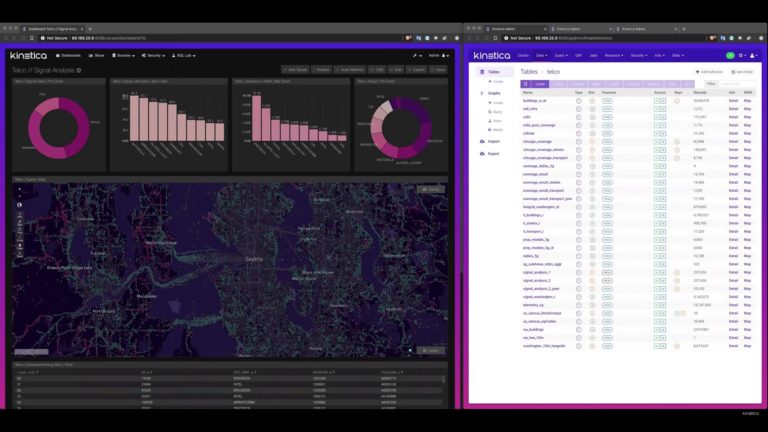Click the refresh icon above the tables list
The image size is (768, 432).
point(527,85)
